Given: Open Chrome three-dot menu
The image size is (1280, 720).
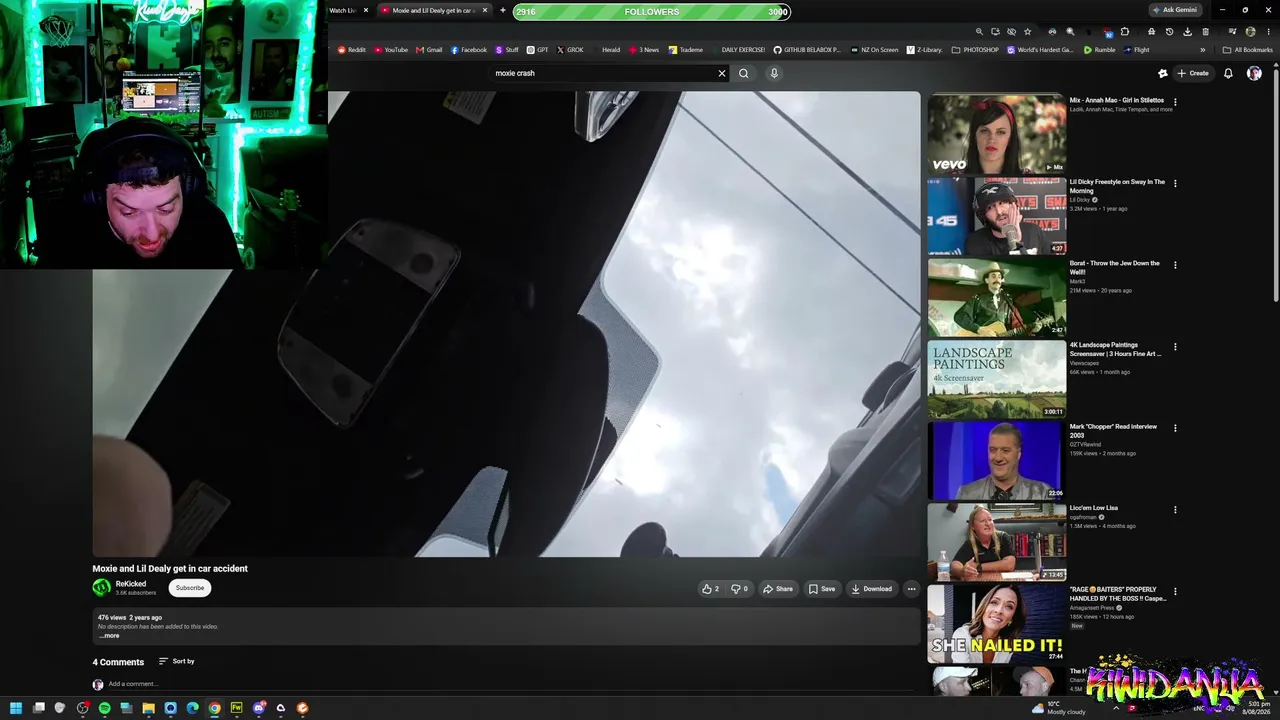Looking at the screenshot, I should tap(1267, 32).
